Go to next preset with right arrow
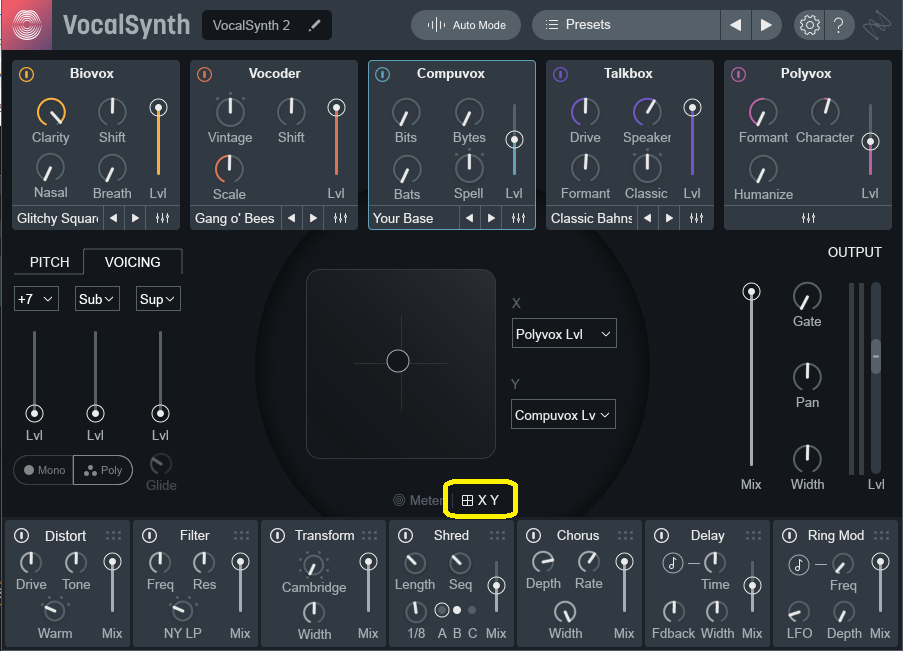The width and height of the screenshot is (903, 651). (x=766, y=25)
